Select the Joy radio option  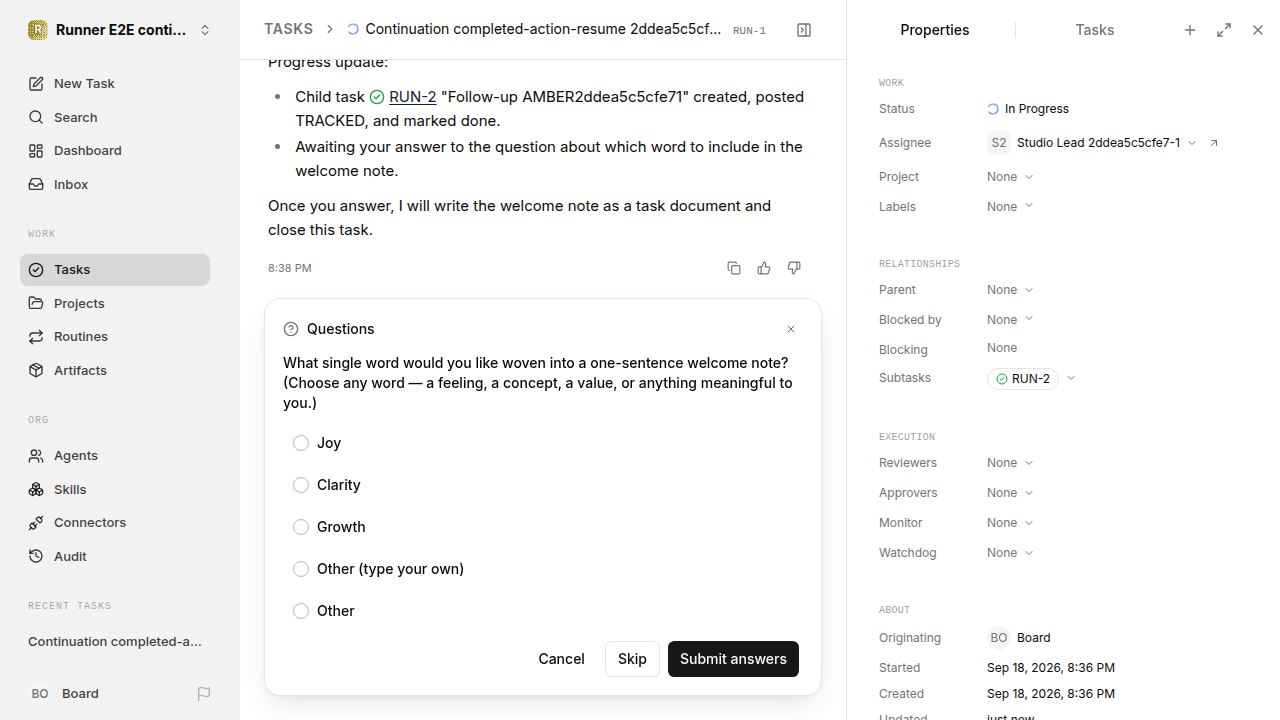point(301,443)
